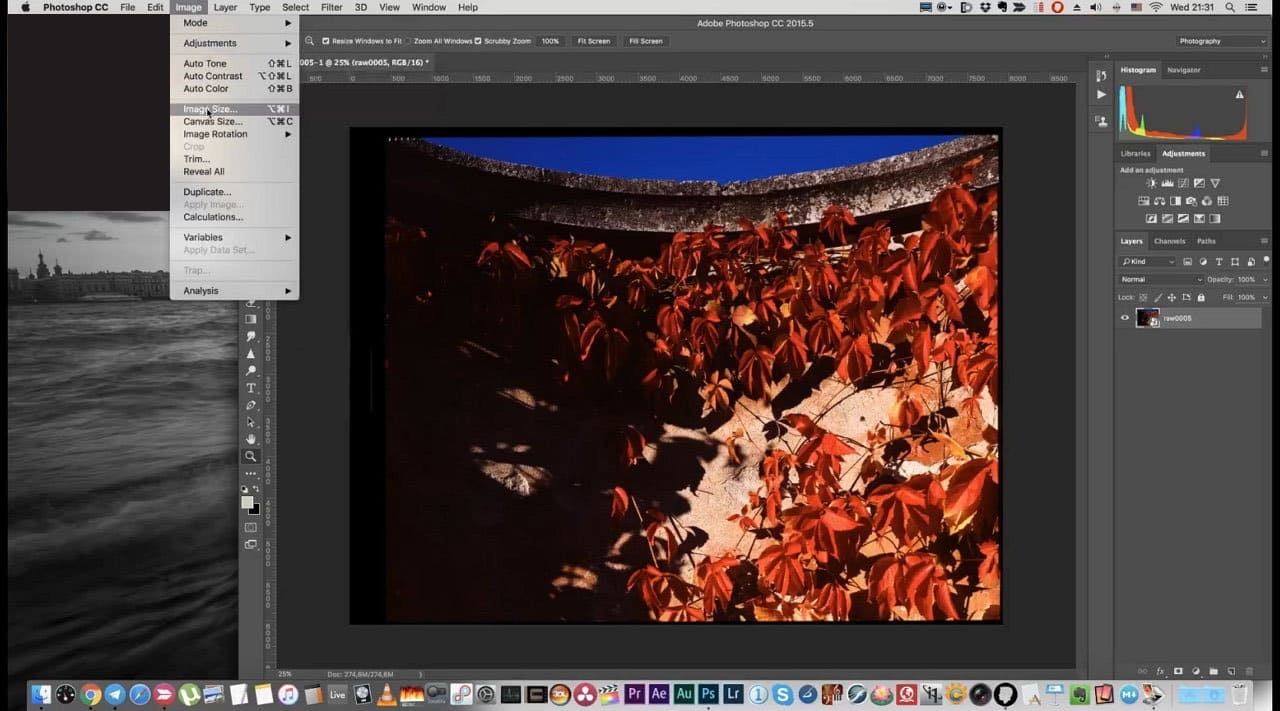The height and width of the screenshot is (711, 1280).
Task: Add an Invert adjustment
Action: tap(1151, 218)
